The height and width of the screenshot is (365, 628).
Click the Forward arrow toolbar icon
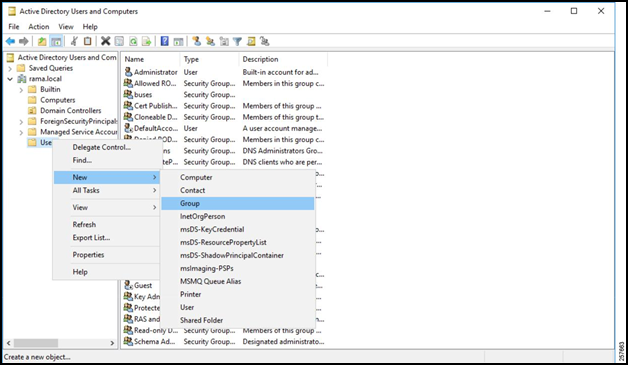24,41
